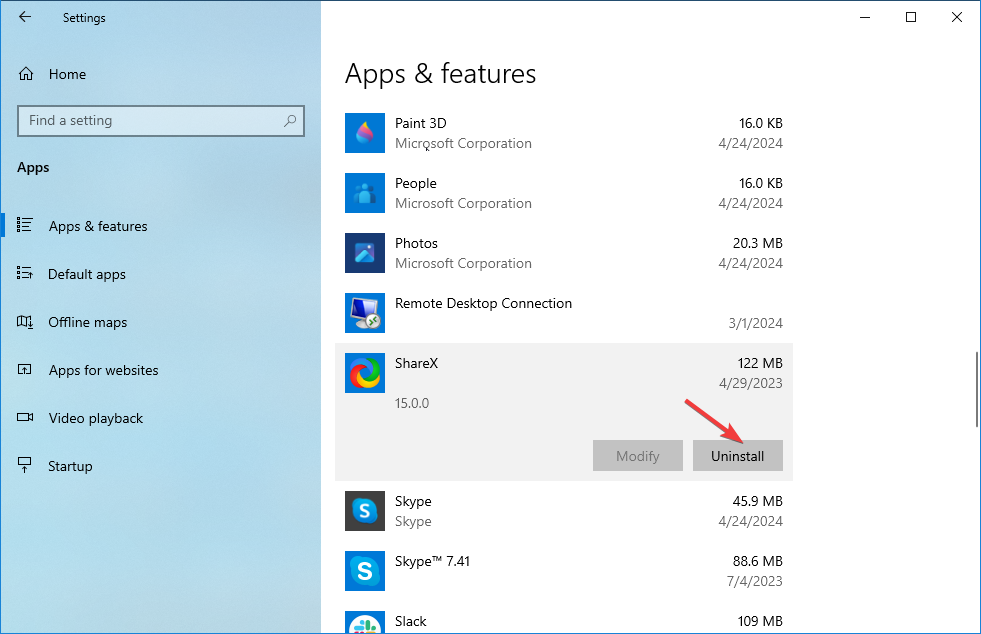Select the Photos list entry name
981x634 pixels.
point(416,243)
